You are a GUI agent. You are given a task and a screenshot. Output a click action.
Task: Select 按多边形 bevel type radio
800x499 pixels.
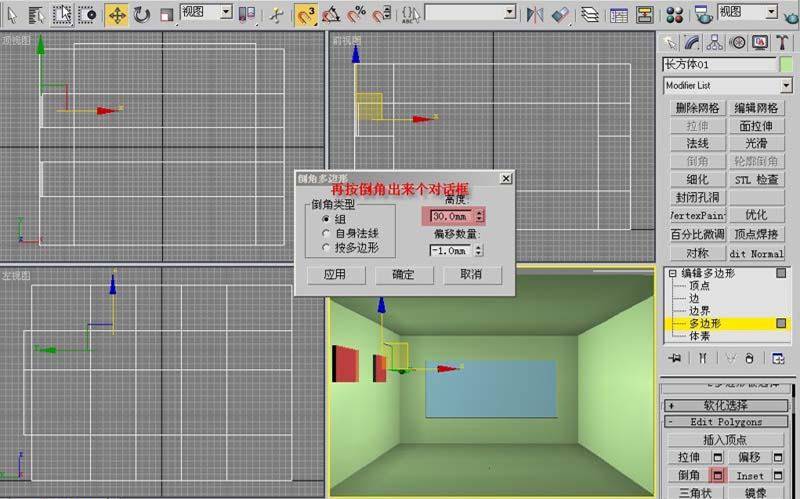pos(326,247)
